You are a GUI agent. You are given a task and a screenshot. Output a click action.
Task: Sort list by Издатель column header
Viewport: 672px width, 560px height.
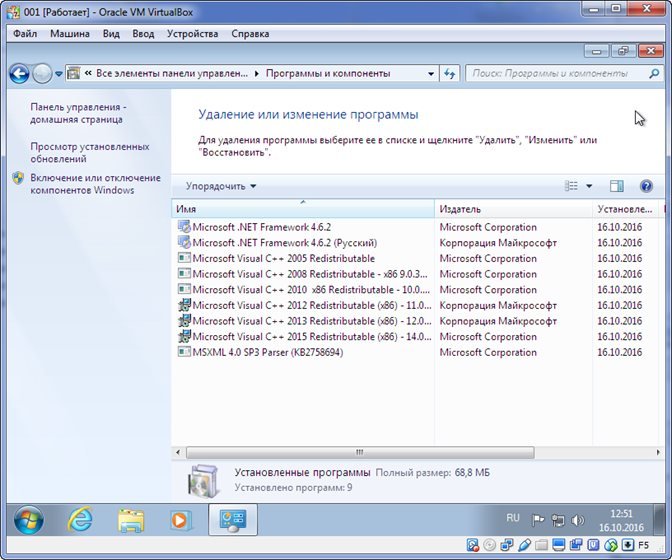point(513,209)
